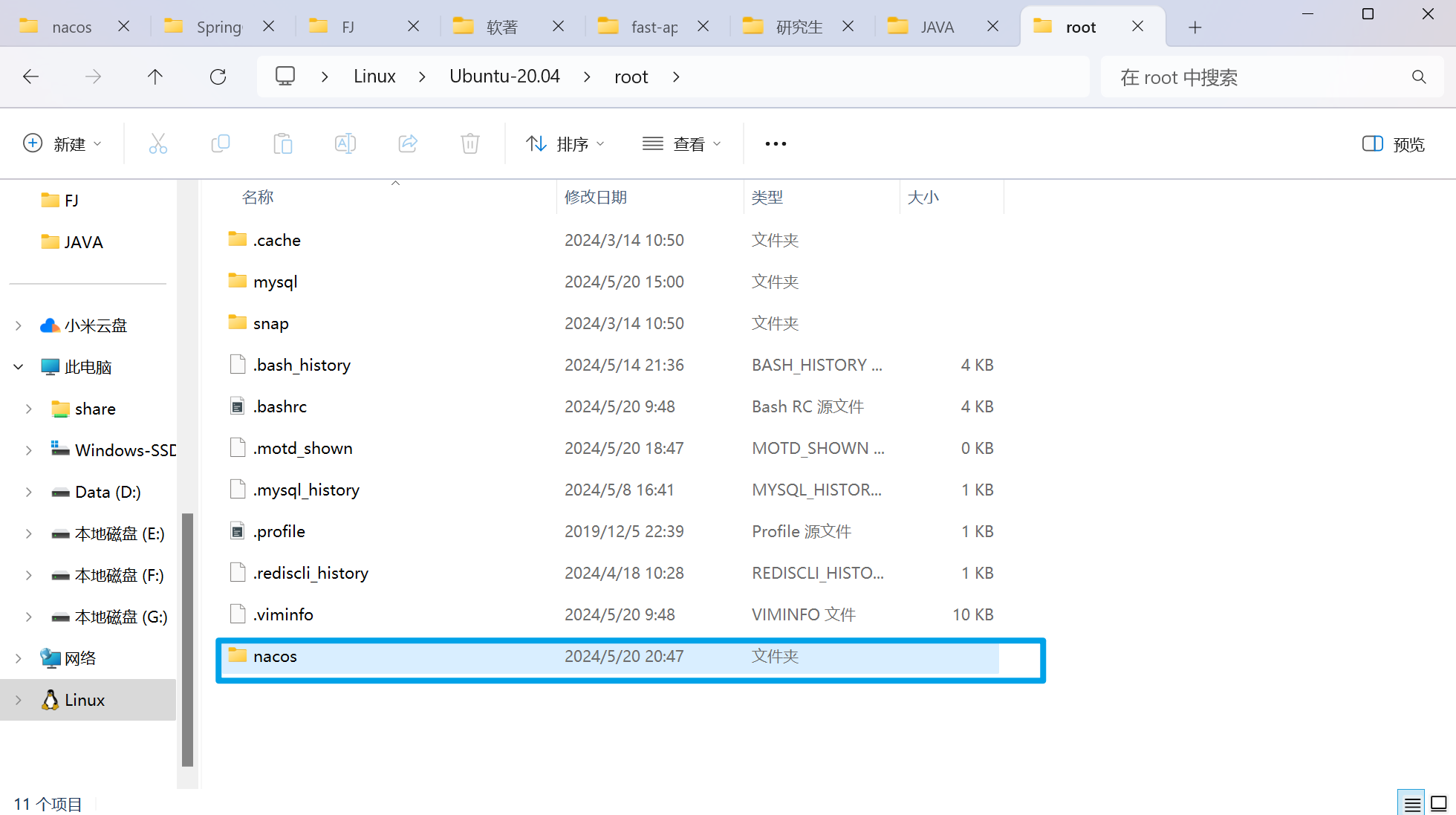This screenshot has height=815, width=1456.
Task: Click the Rename icon
Action: (345, 143)
